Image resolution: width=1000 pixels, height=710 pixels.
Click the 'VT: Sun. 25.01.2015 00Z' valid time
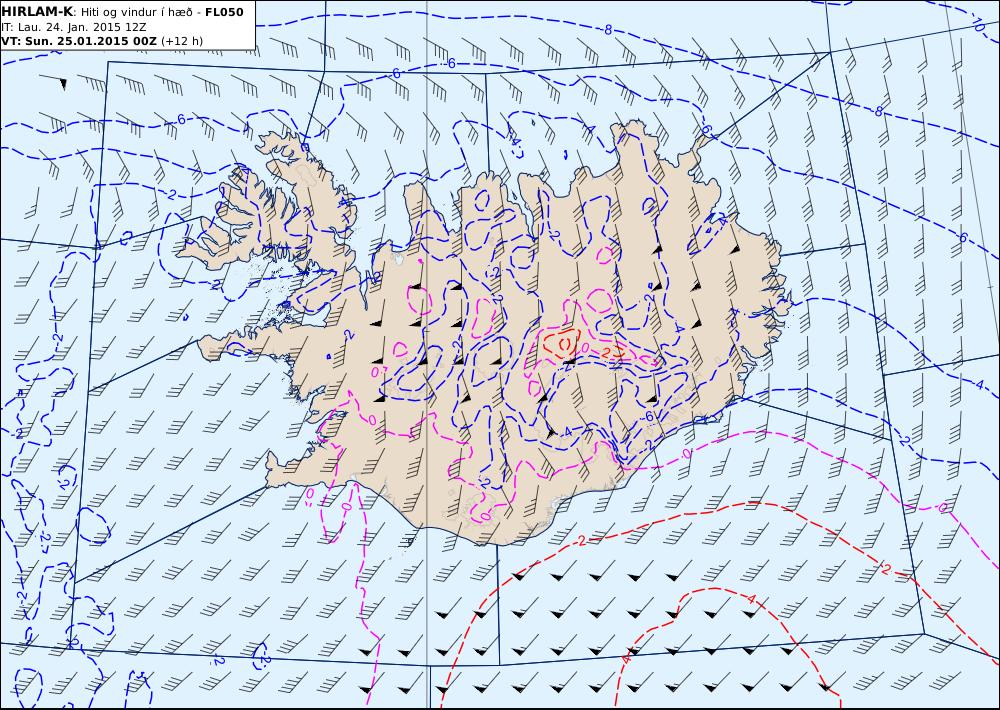pos(78,41)
